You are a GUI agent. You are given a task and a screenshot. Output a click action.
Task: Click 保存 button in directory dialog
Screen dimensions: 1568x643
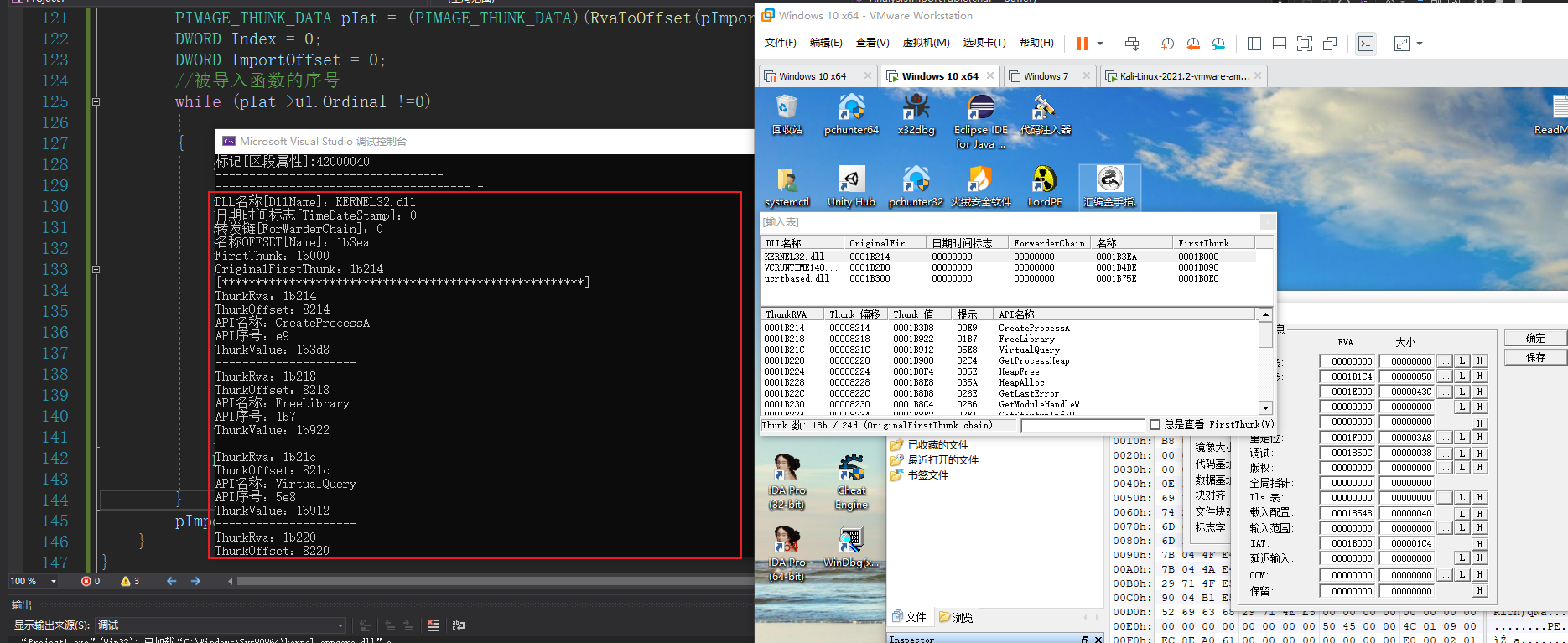click(1535, 357)
